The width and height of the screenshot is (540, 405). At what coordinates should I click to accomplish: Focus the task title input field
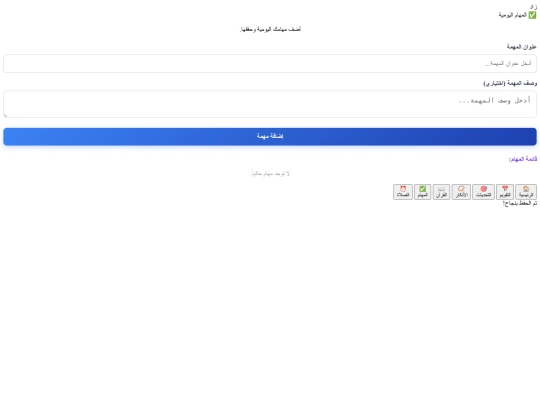270,63
